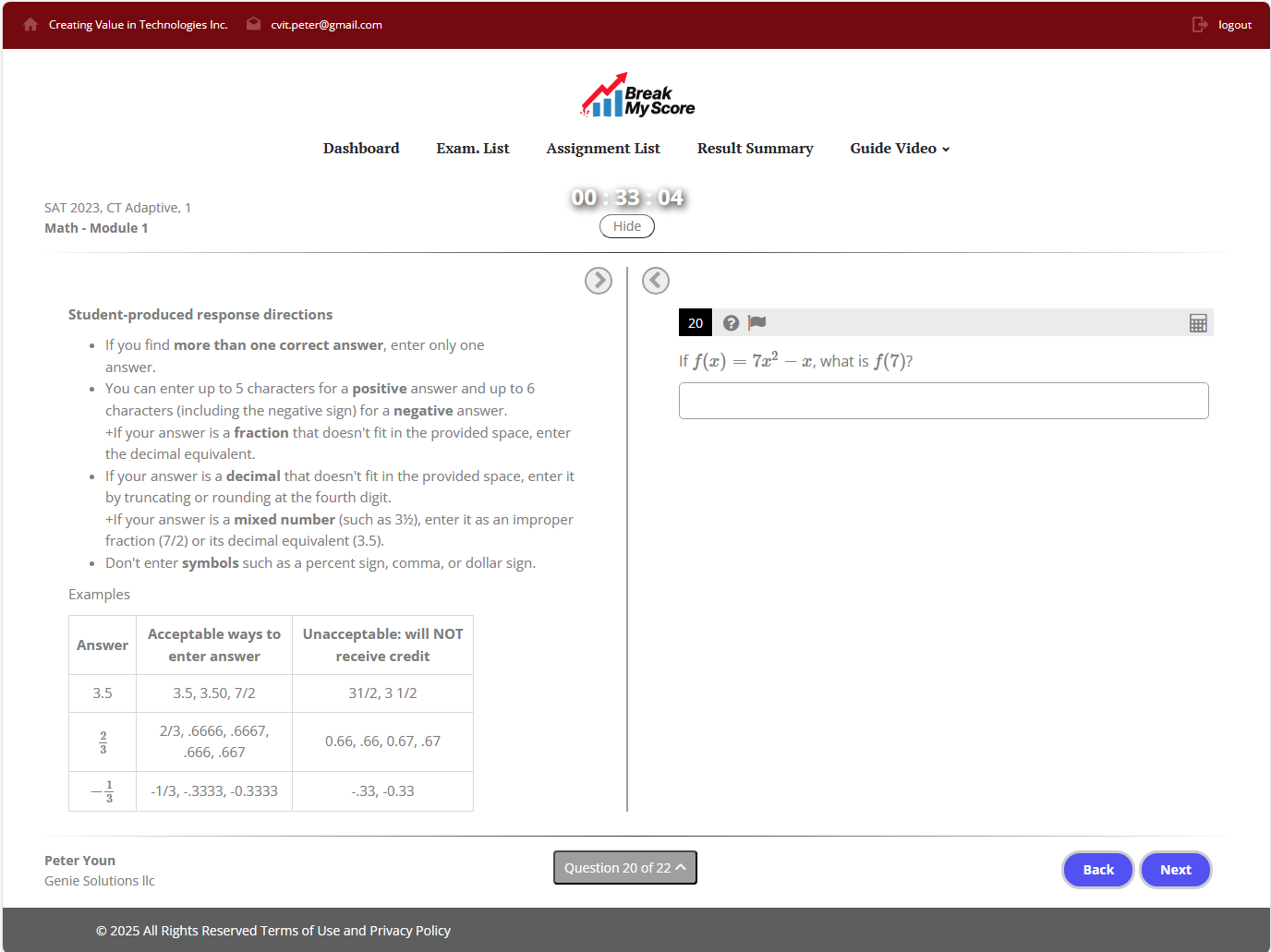The image size is (1271, 952).
Task: Click the question mark help icon
Action: click(x=731, y=323)
